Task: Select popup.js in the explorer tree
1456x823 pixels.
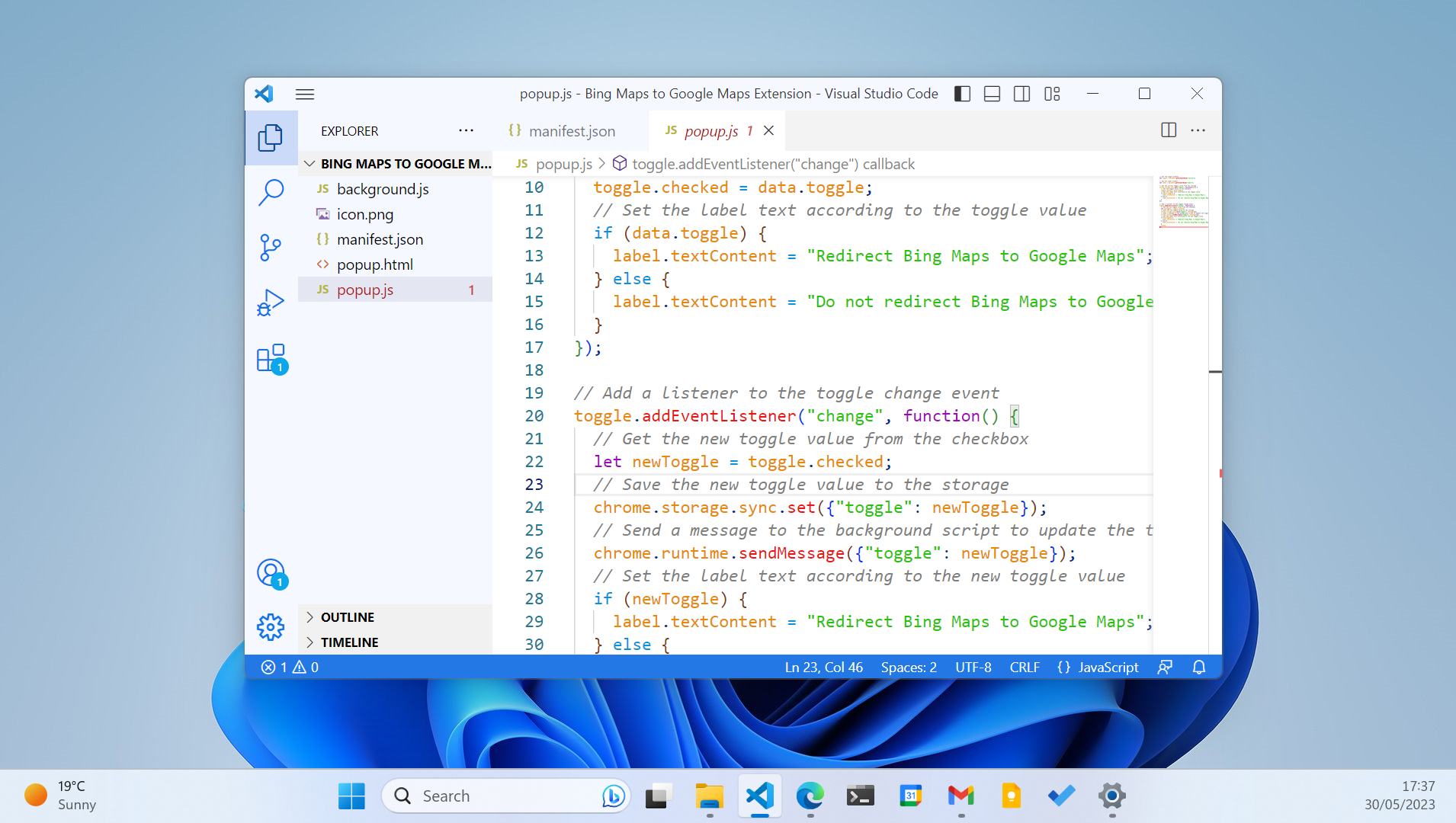Action: [396, 290]
